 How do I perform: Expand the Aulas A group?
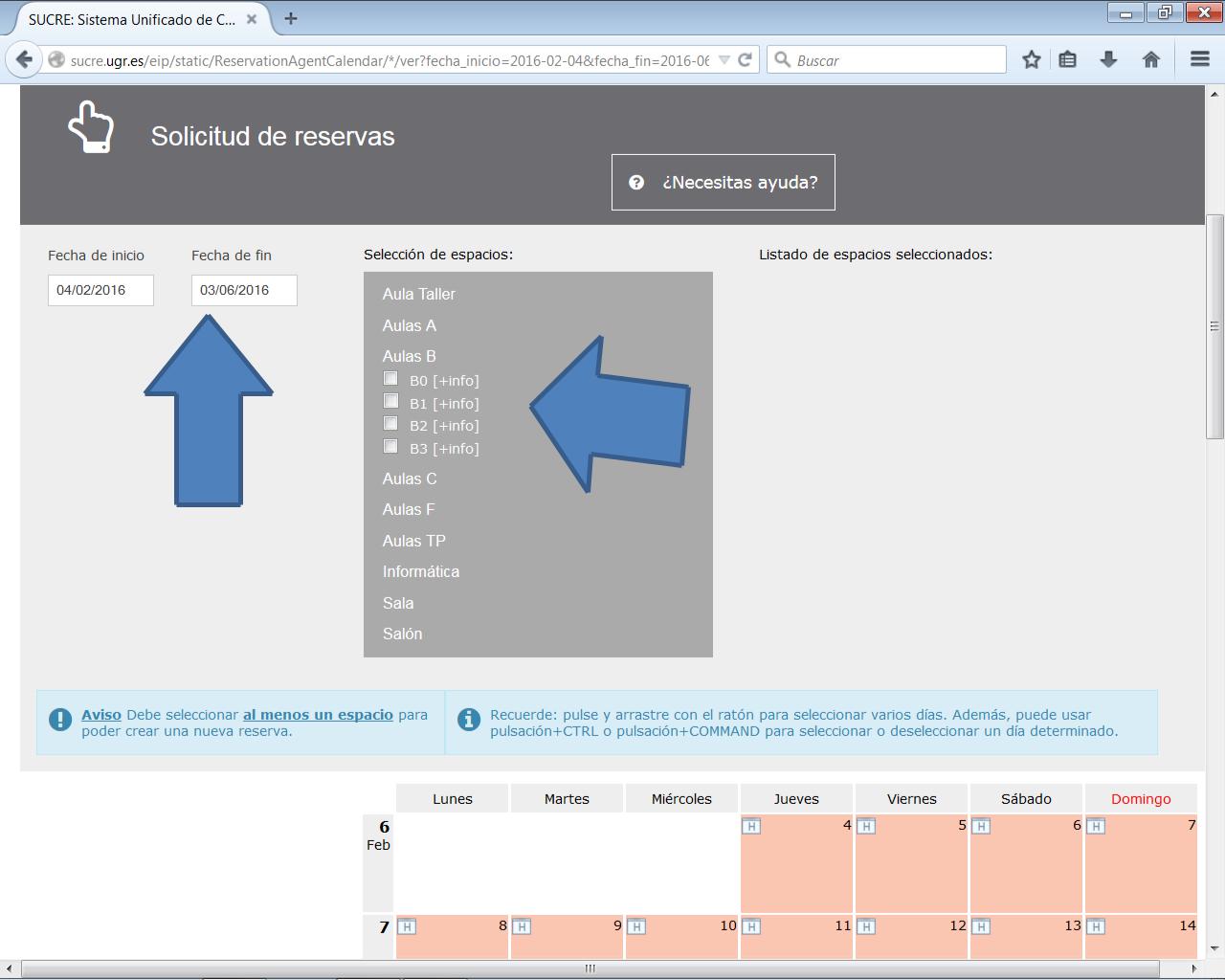409,325
